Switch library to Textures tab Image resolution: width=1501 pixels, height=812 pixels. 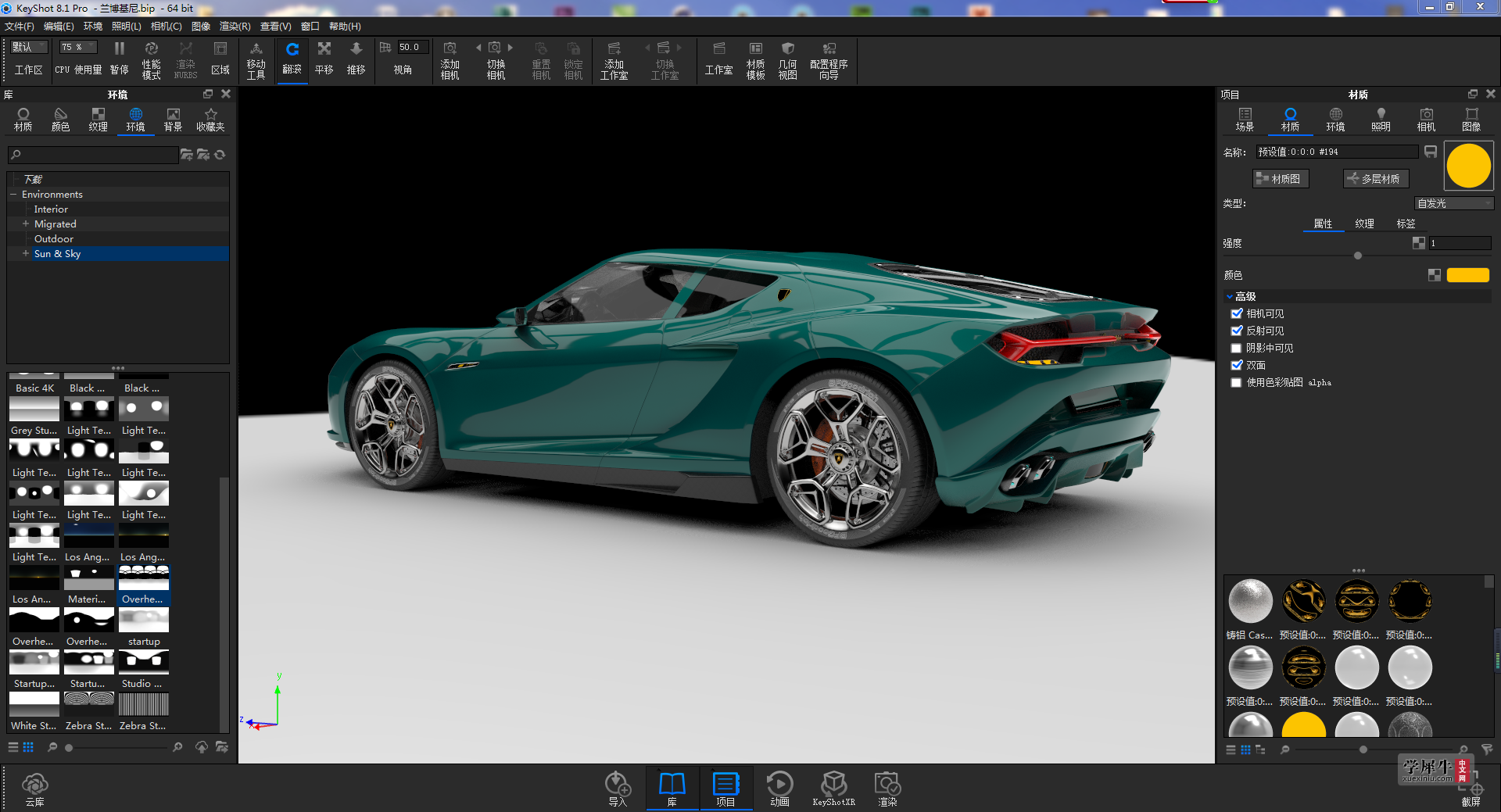pos(98,120)
